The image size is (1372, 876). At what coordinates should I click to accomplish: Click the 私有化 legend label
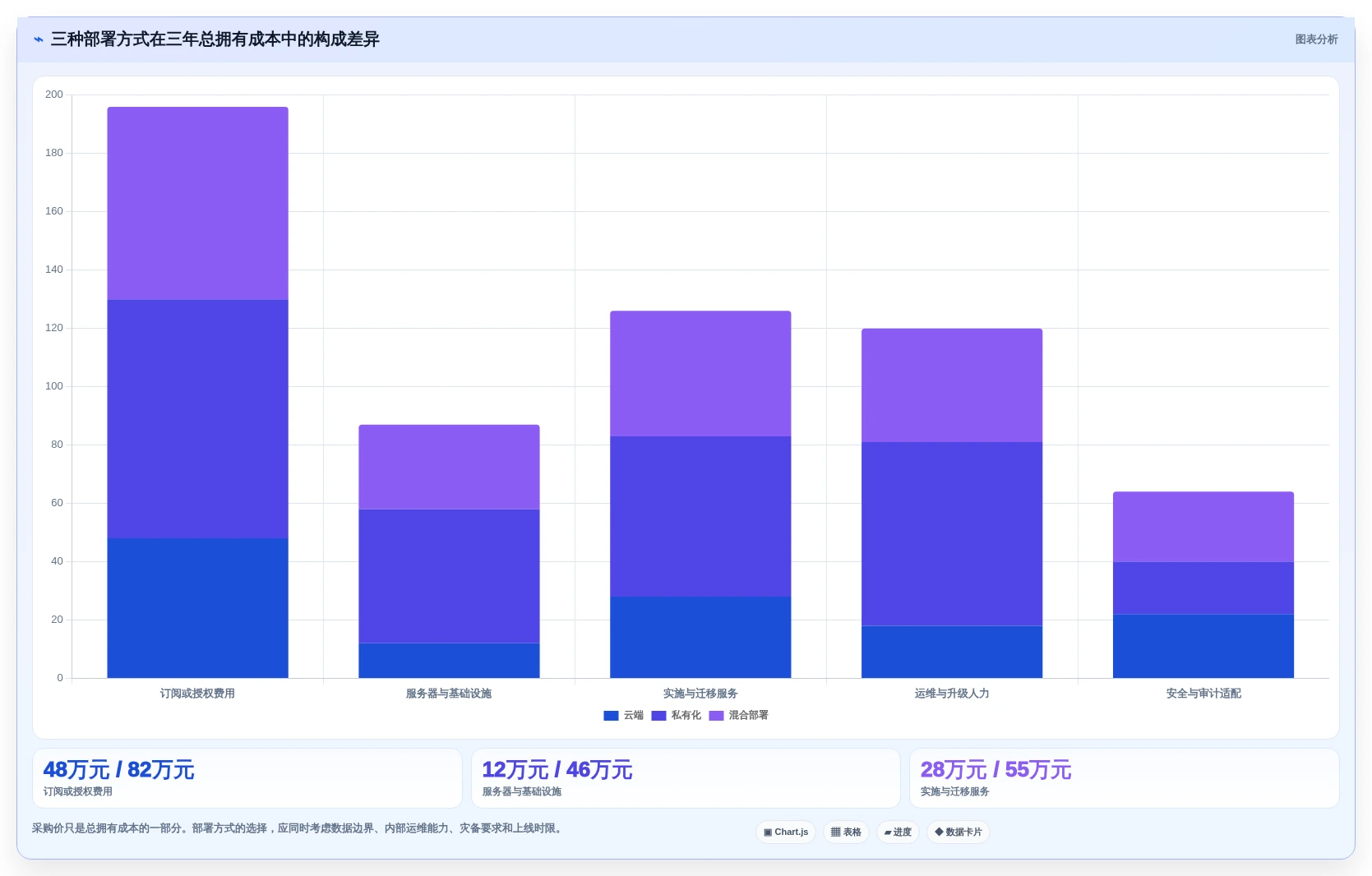point(686,716)
